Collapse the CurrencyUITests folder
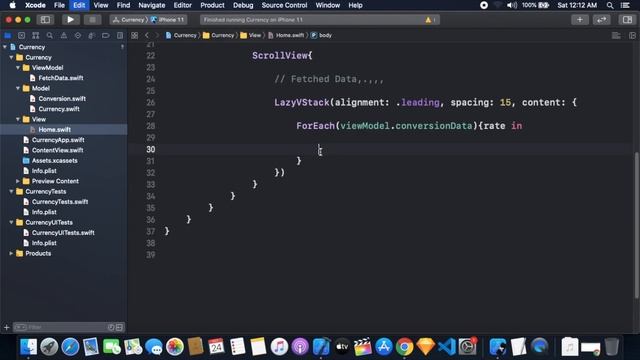The width and height of the screenshot is (640, 360). [x=11, y=222]
